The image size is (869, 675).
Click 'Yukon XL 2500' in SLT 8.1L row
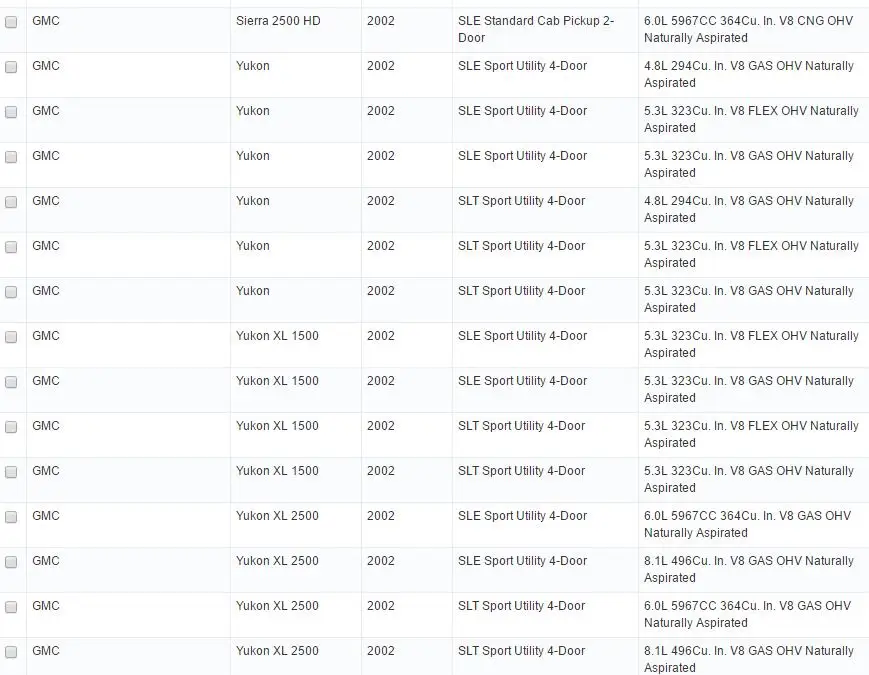[x=277, y=651]
